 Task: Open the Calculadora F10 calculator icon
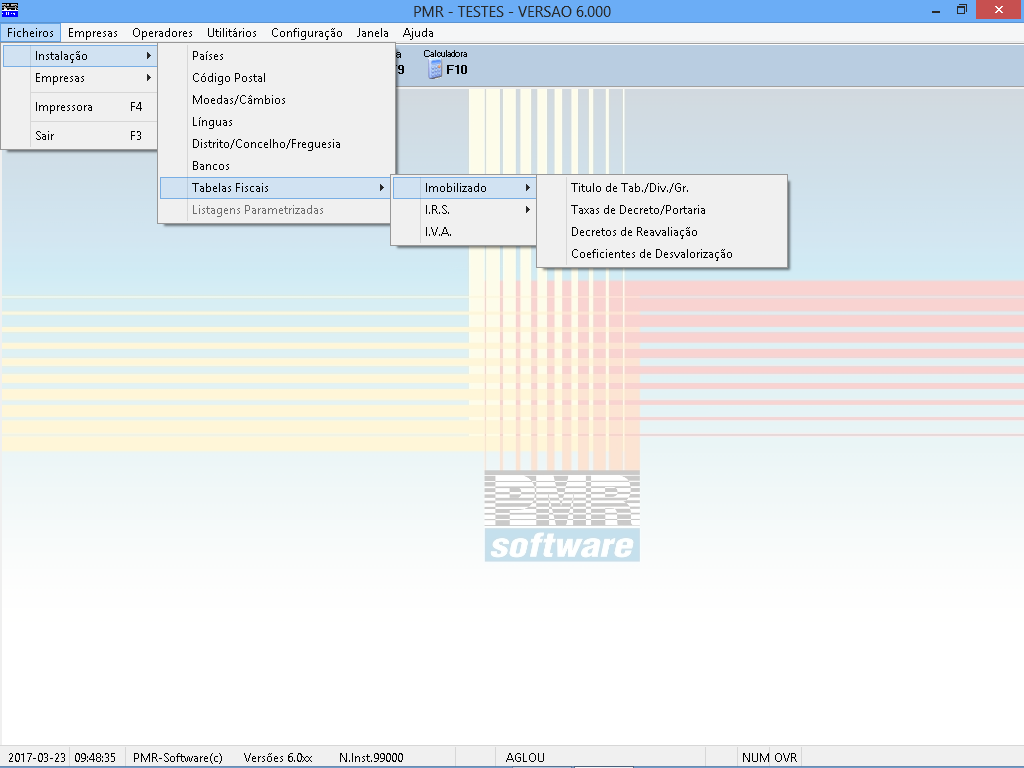click(436, 69)
